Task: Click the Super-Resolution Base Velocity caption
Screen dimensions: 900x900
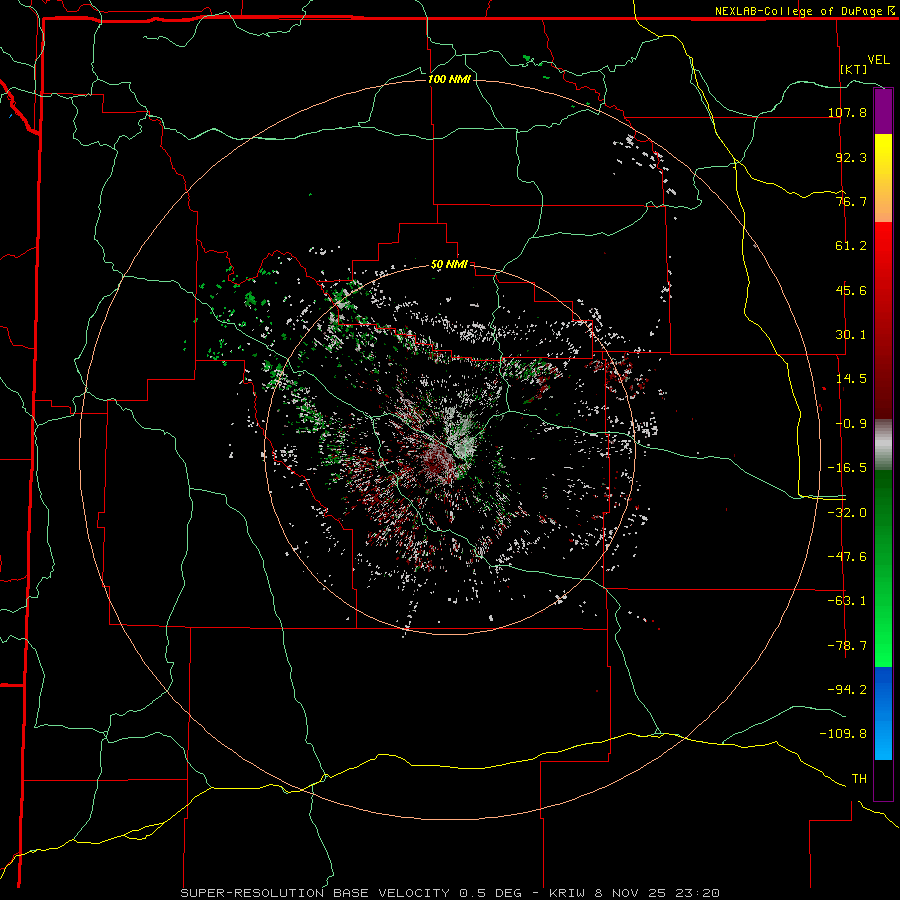Action: pos(450,893)
